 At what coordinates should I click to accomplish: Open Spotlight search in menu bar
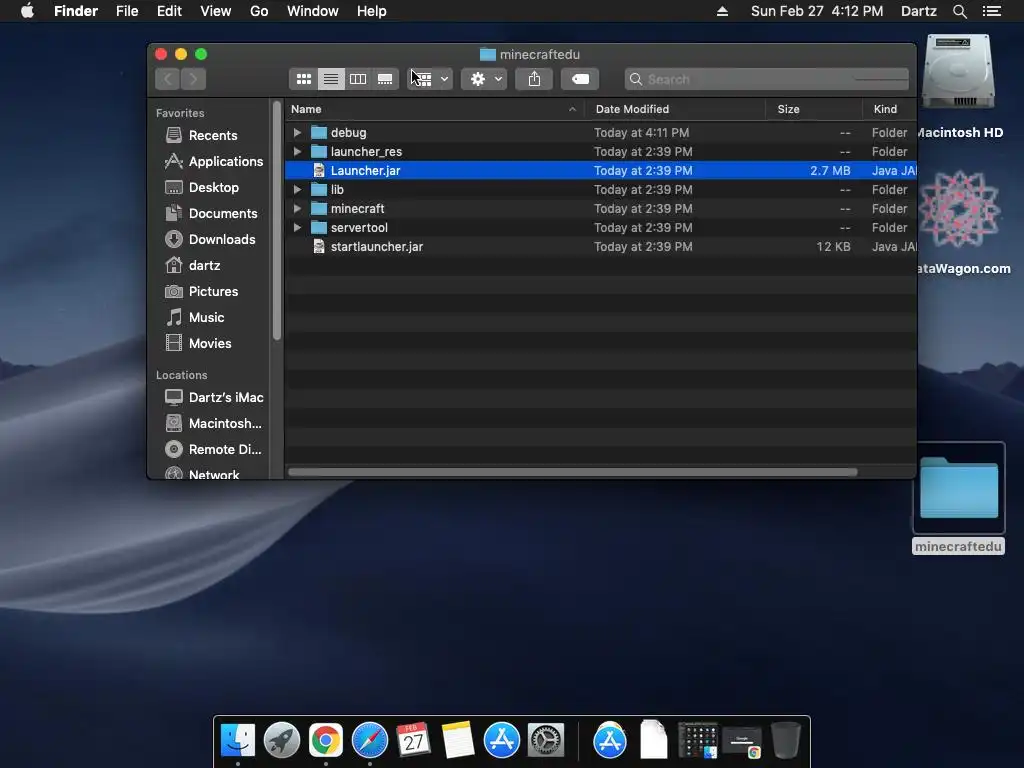[959, 11]
